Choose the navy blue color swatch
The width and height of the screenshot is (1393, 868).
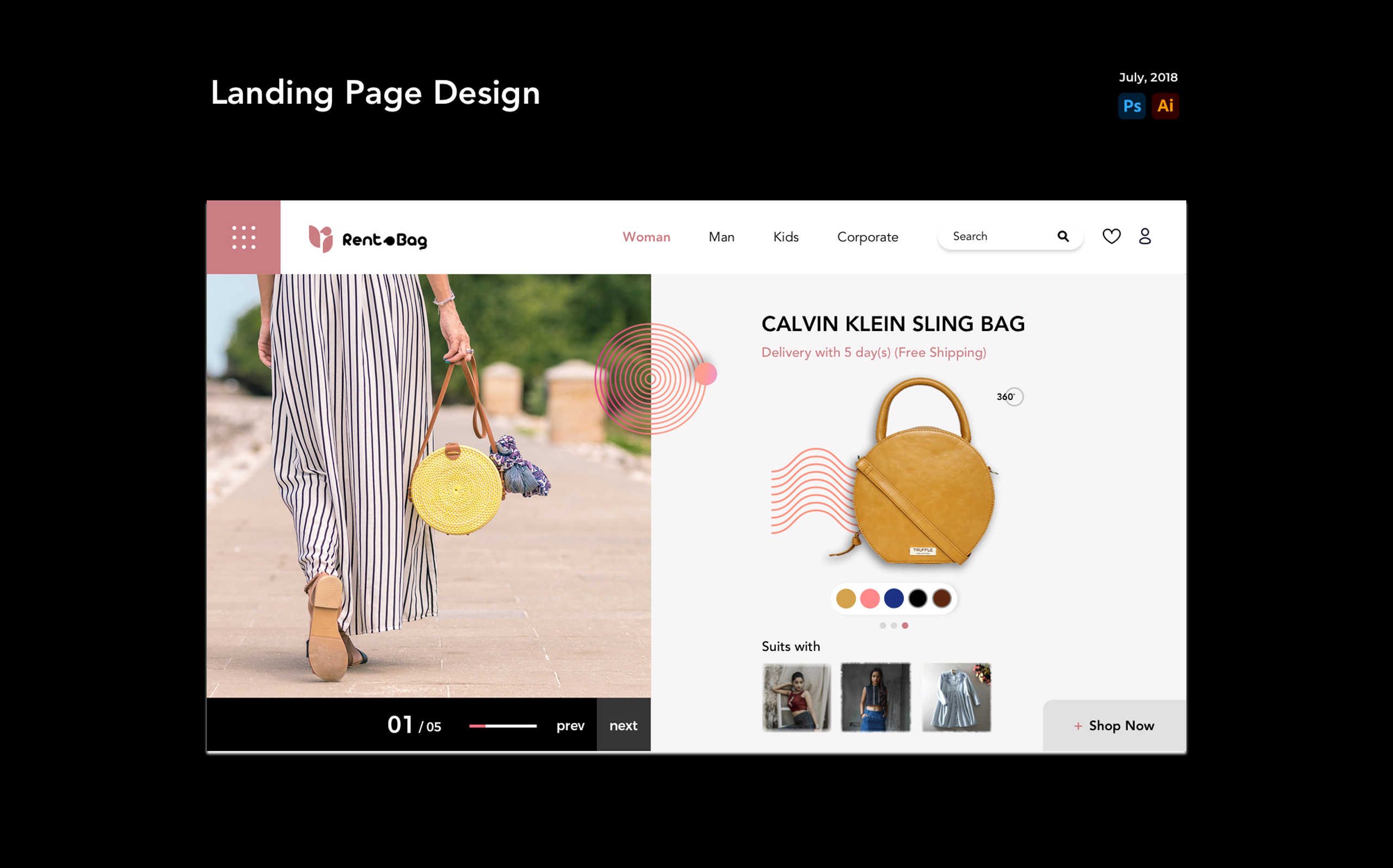click(x=894, y=599)
